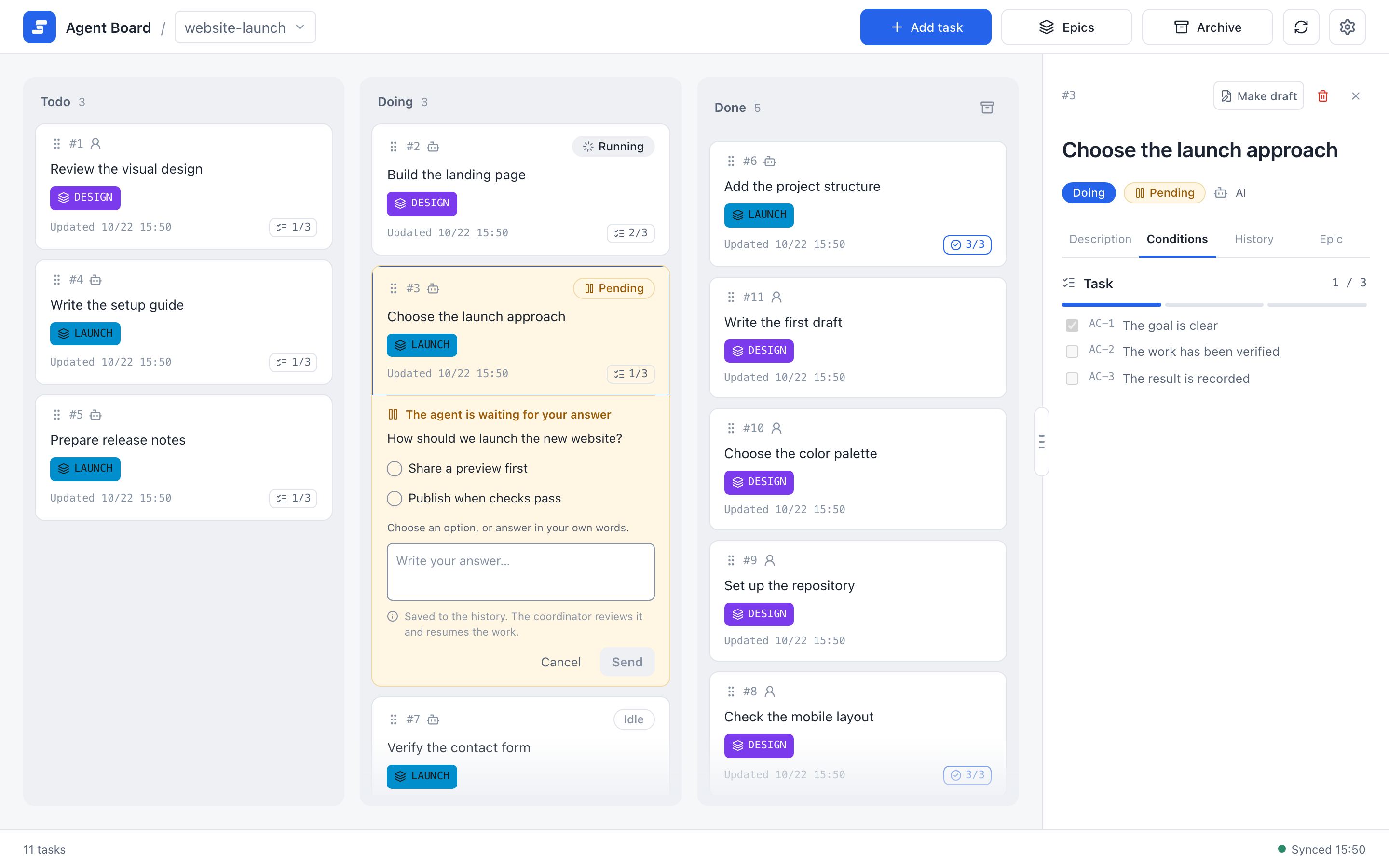Switch to the History tab

tap(1253, 239)
